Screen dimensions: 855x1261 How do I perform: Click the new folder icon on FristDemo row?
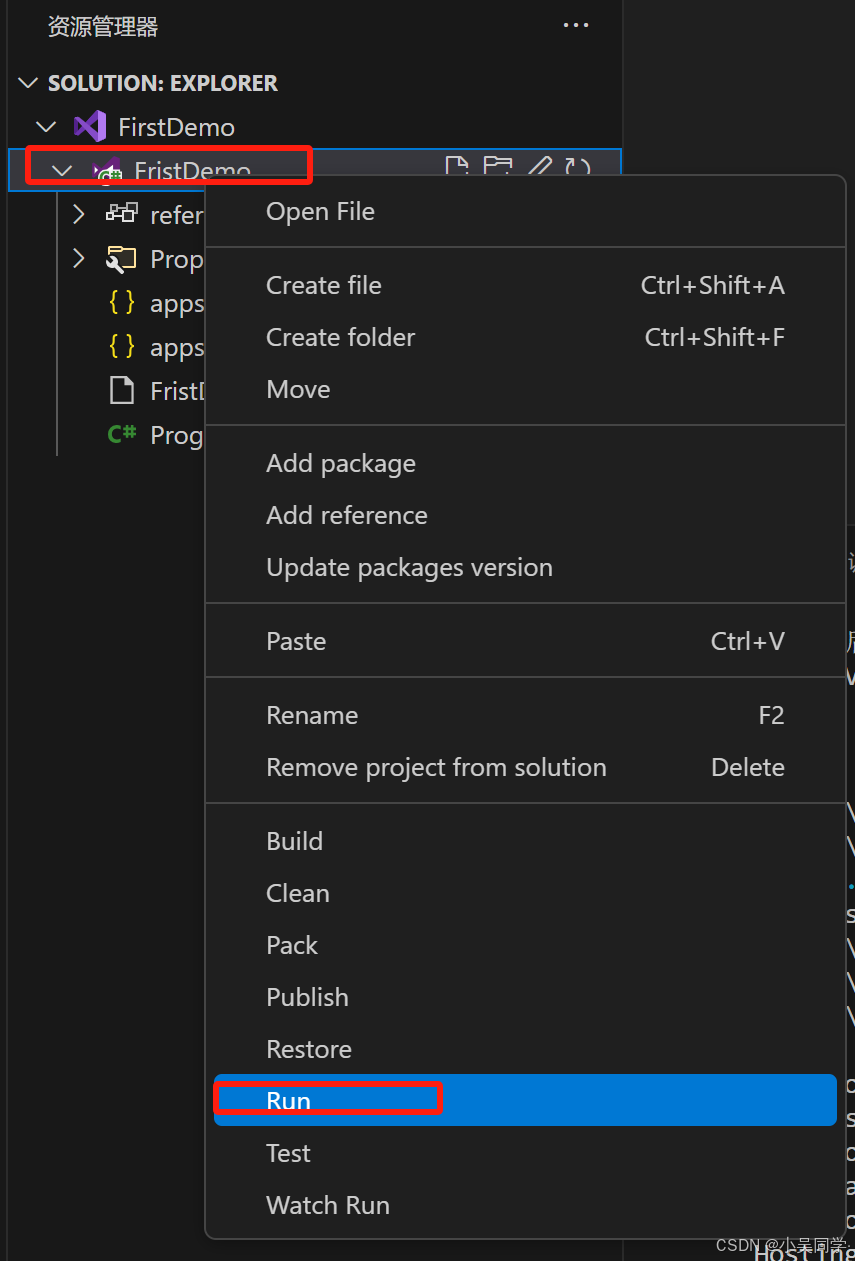coord(497,166)
